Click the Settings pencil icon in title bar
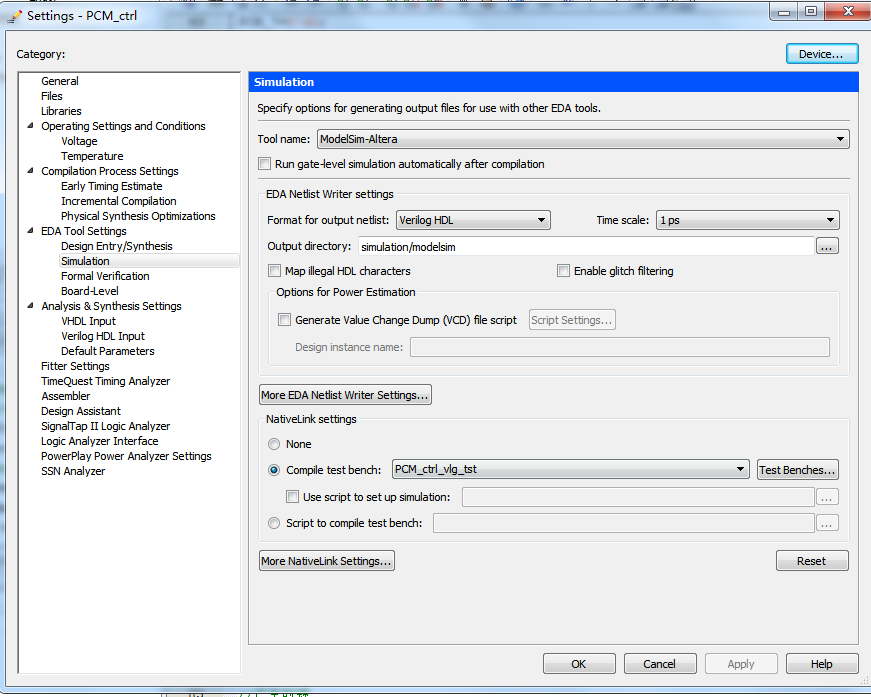This screenshot has height=697, width=871. point(14,17)
